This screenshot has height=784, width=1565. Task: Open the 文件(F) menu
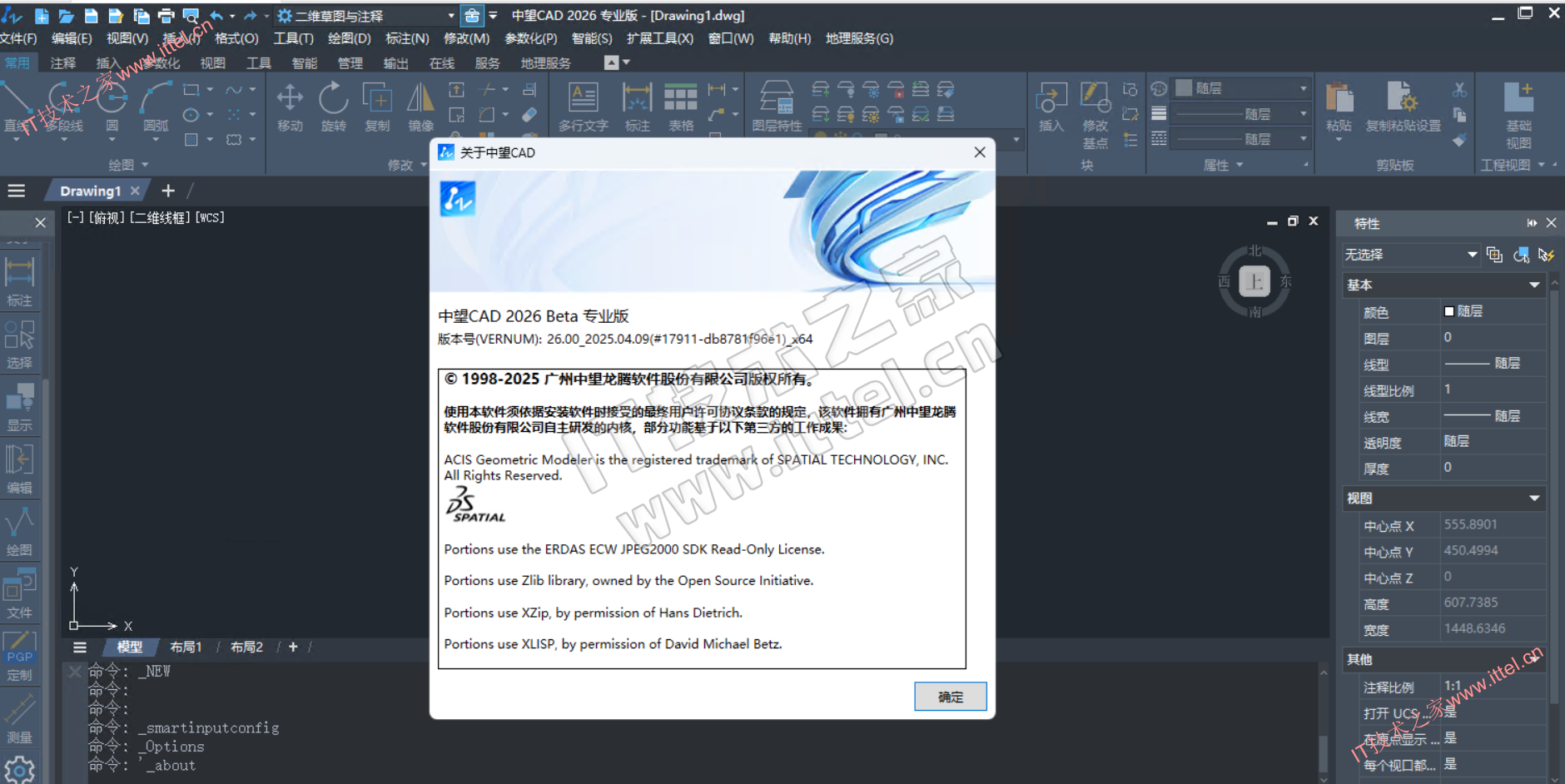pos(18,38)
